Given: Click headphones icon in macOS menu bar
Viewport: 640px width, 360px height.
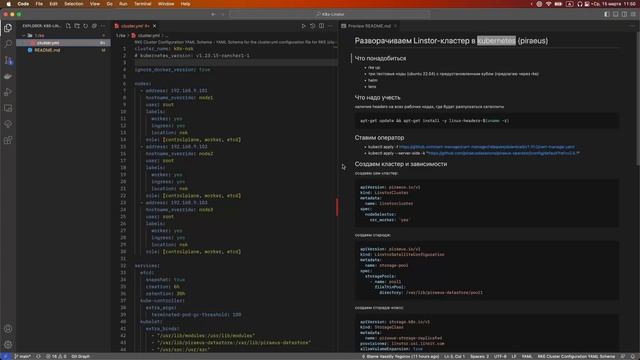Looking at the screenshot, I should coord(580,4).
